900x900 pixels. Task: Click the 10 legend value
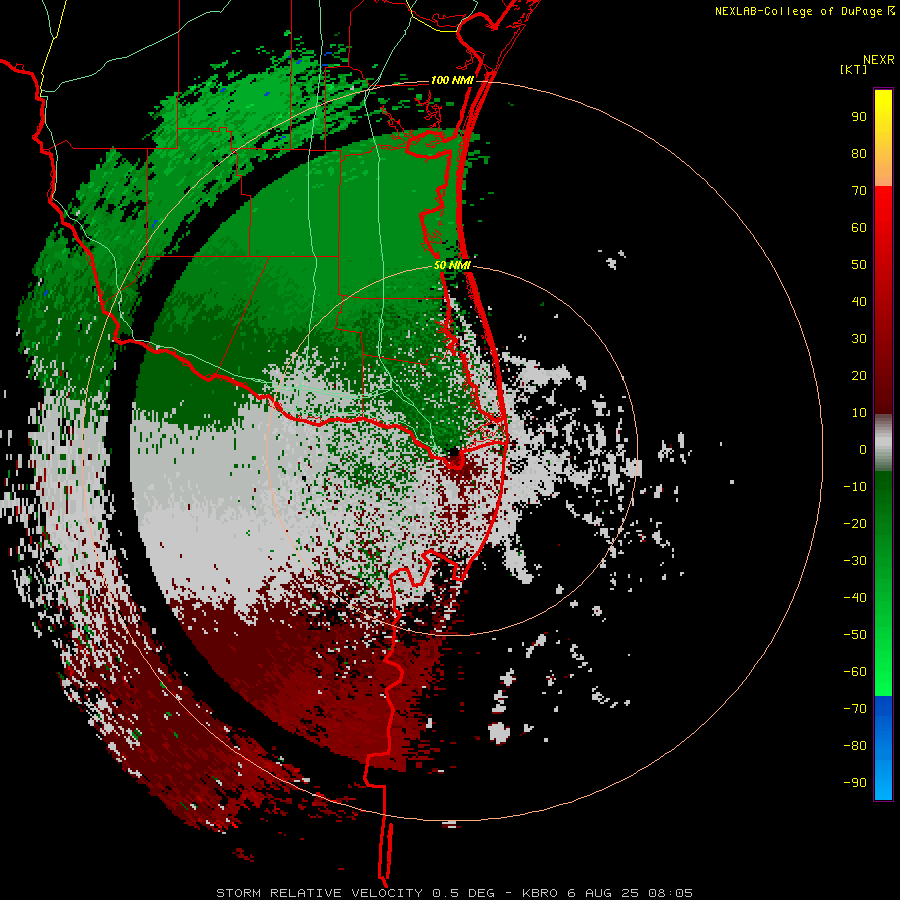tap(859, 413)
